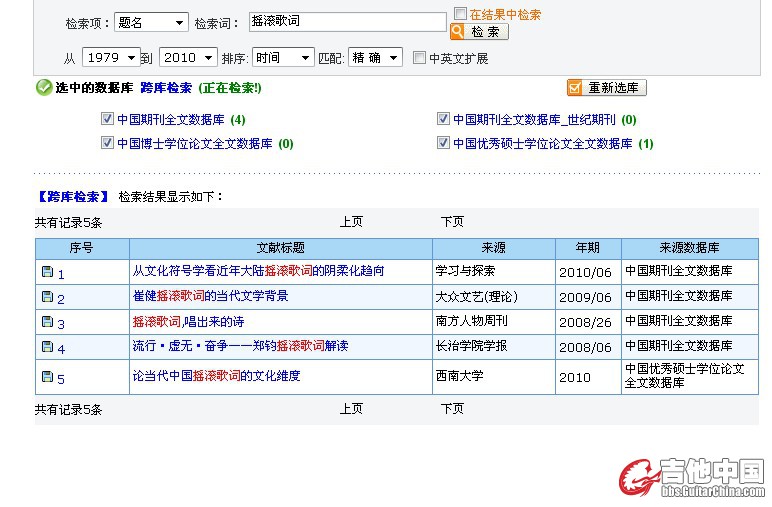Click the top 上页 previous page link
This screenshot has height=507, width=772.
pos(351,222)
